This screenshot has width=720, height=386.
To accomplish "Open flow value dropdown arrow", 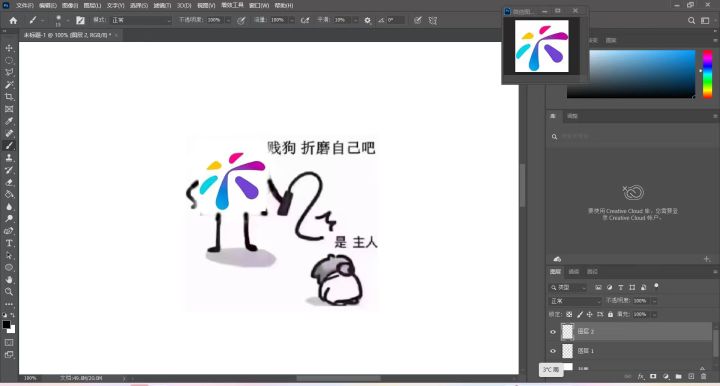I will 291,20.
